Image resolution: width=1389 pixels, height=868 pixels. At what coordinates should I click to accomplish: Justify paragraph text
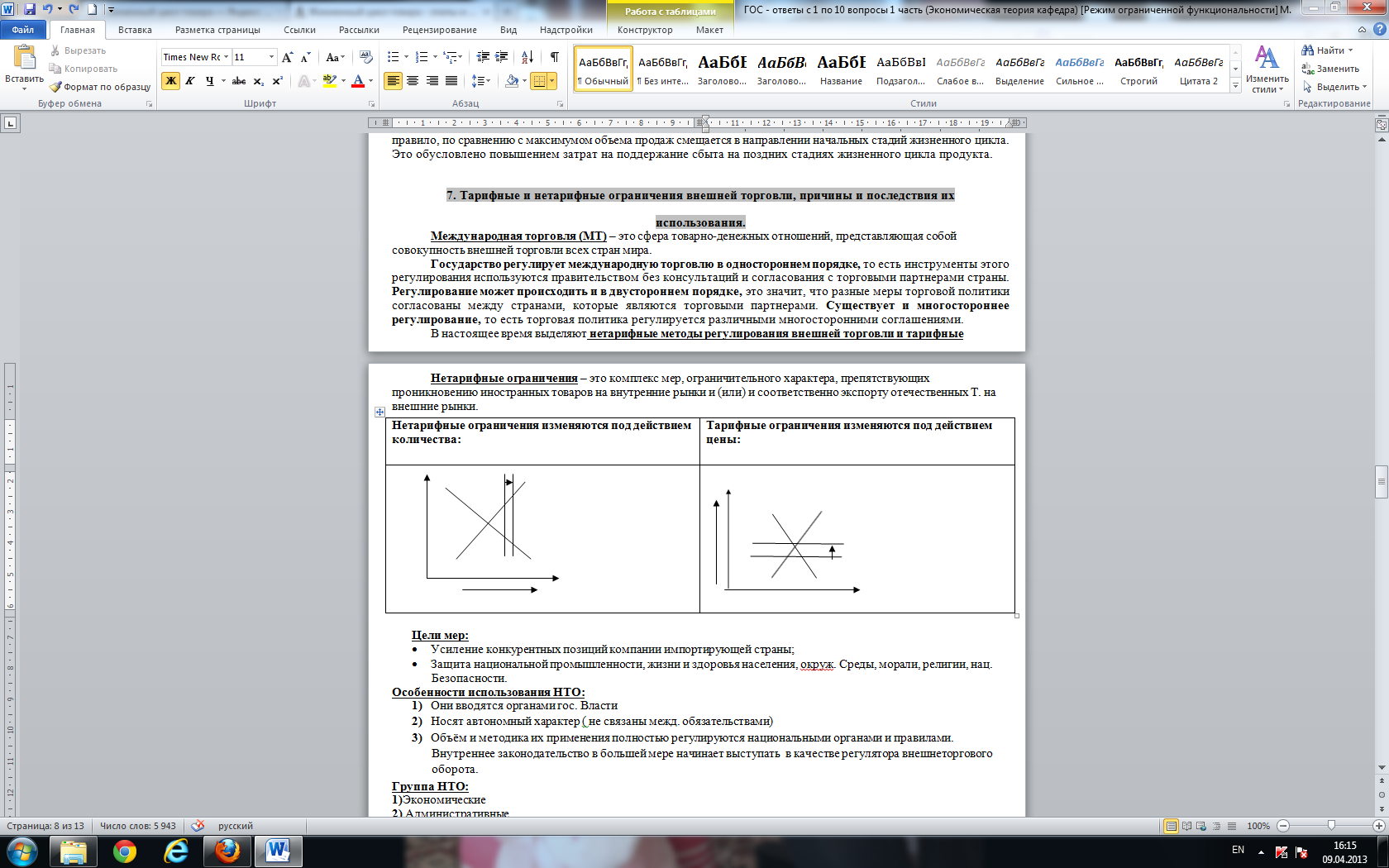pyautogui.click(x=451, y=81)
